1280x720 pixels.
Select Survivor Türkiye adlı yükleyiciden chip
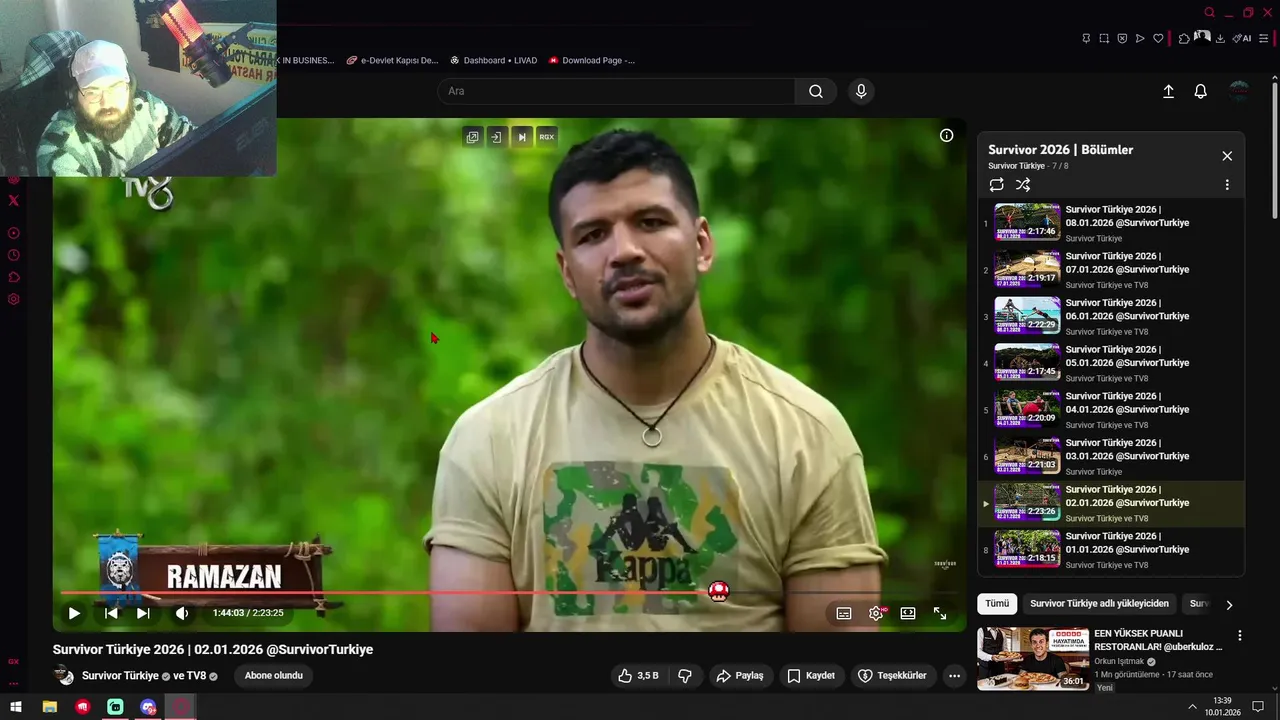(x=1099, y=604)
